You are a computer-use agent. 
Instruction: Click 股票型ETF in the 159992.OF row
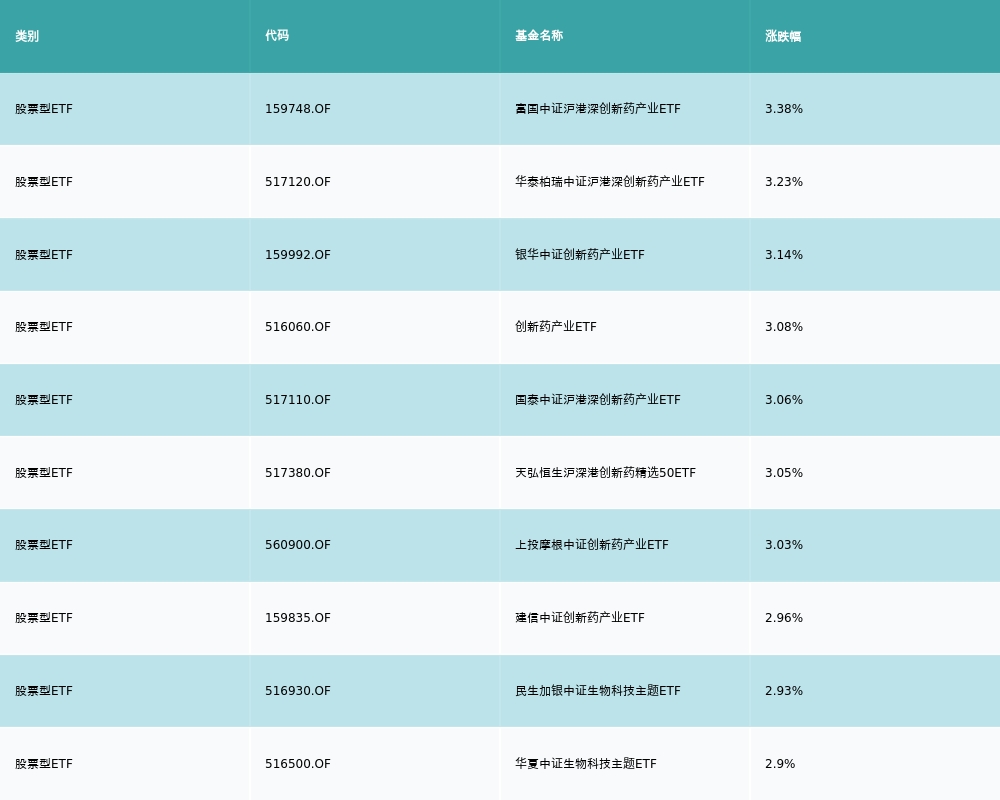pyautogui.click(x=44, y=255)
